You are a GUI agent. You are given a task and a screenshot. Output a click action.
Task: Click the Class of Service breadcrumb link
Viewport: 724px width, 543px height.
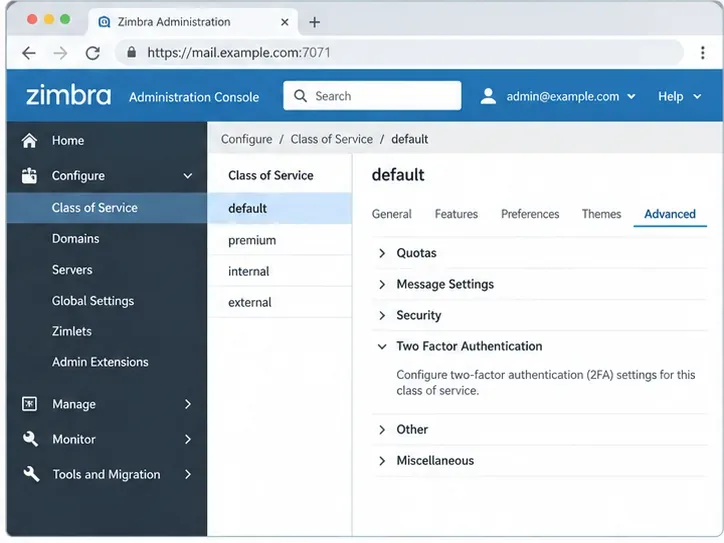[332, 139]
